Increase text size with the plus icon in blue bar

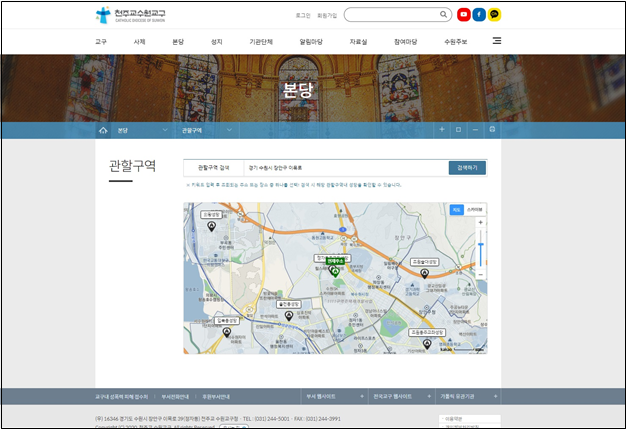(442, 130)
